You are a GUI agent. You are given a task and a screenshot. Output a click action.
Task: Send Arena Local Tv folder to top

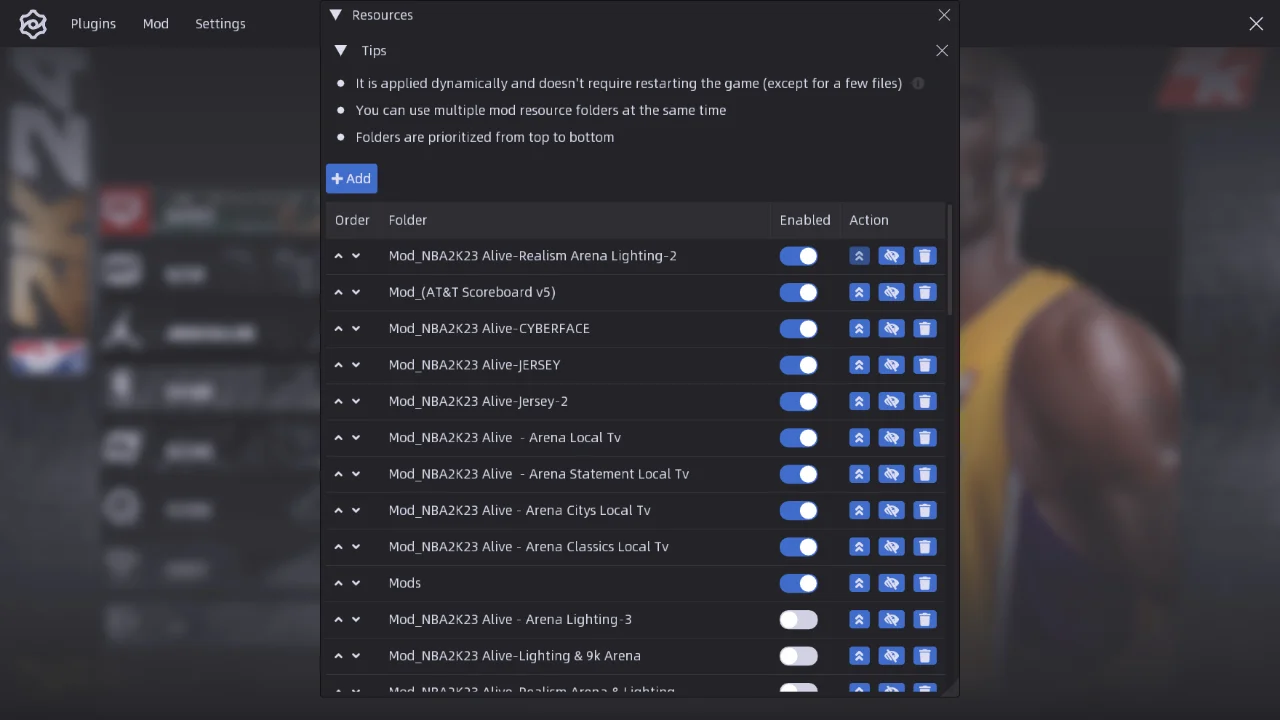[859, 438]
